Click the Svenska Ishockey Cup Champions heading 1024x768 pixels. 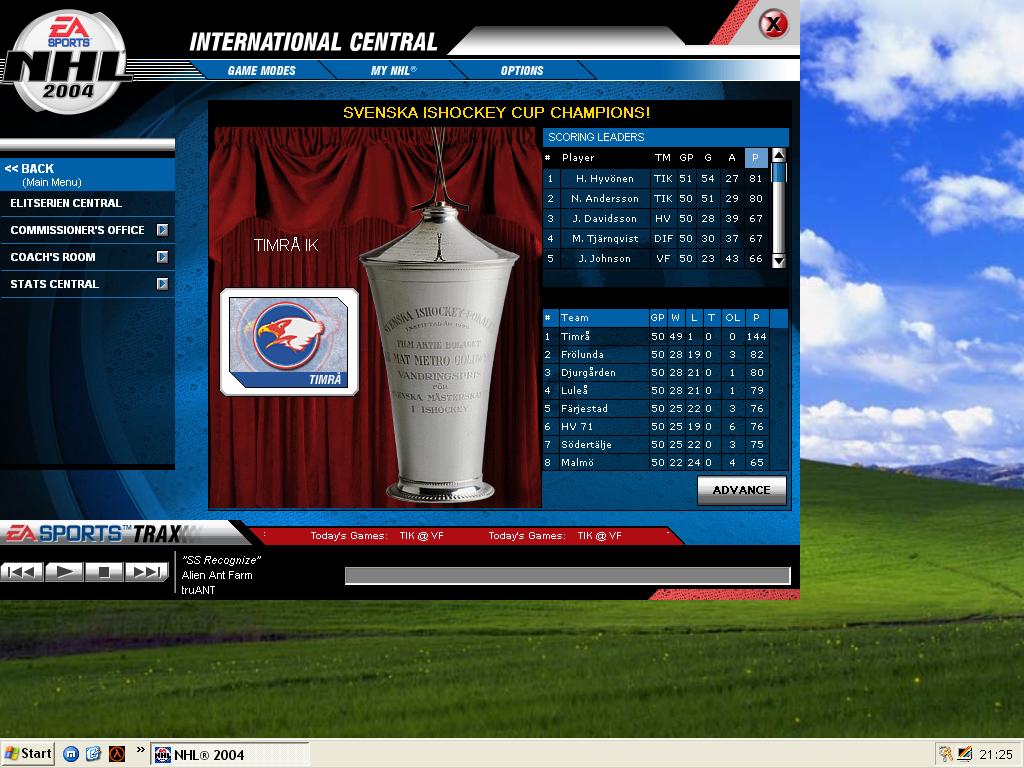click(x=496, y=113)
